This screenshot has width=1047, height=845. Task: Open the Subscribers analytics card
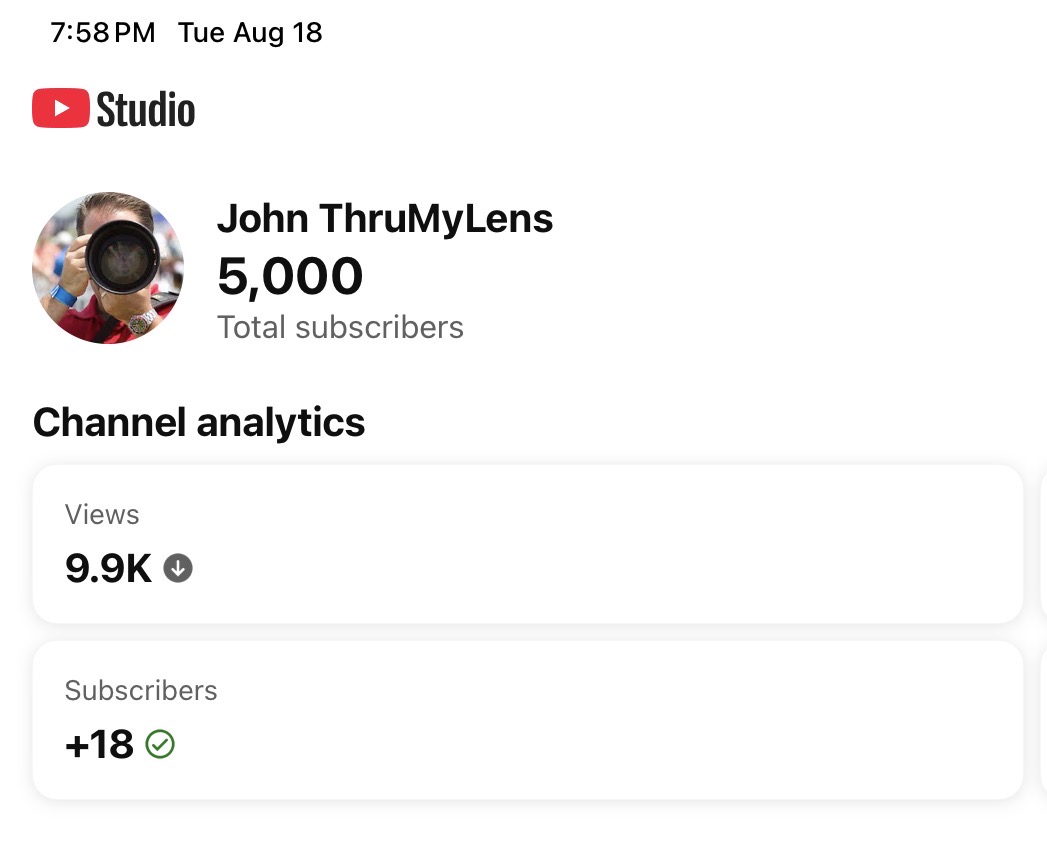(x=528, y=720)
